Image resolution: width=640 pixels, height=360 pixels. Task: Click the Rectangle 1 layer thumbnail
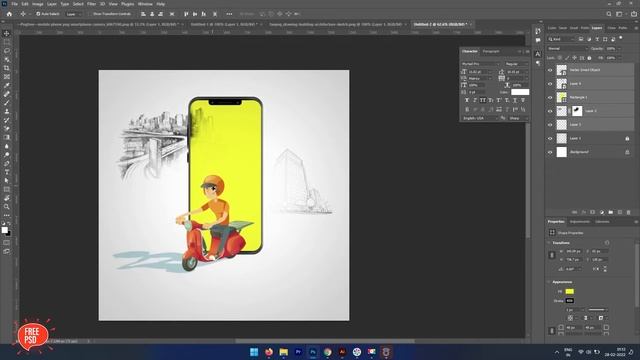pos(562,97)
